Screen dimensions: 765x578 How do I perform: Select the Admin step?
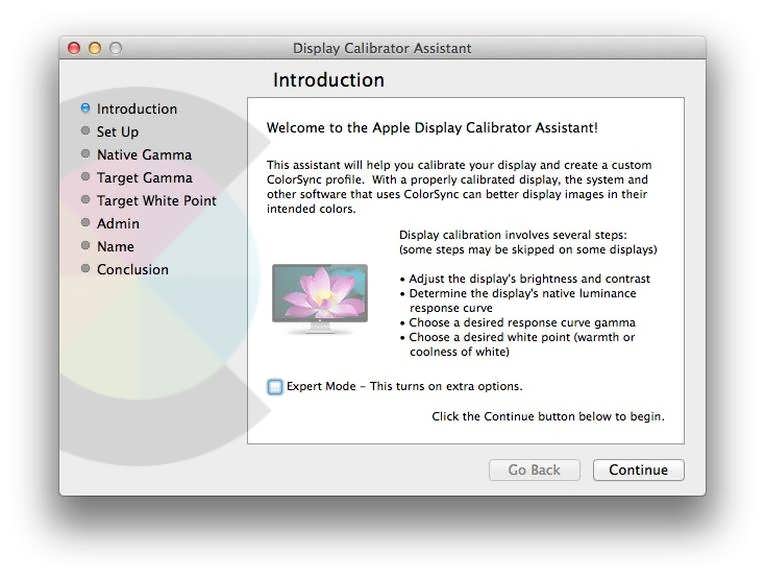(118, 223)
